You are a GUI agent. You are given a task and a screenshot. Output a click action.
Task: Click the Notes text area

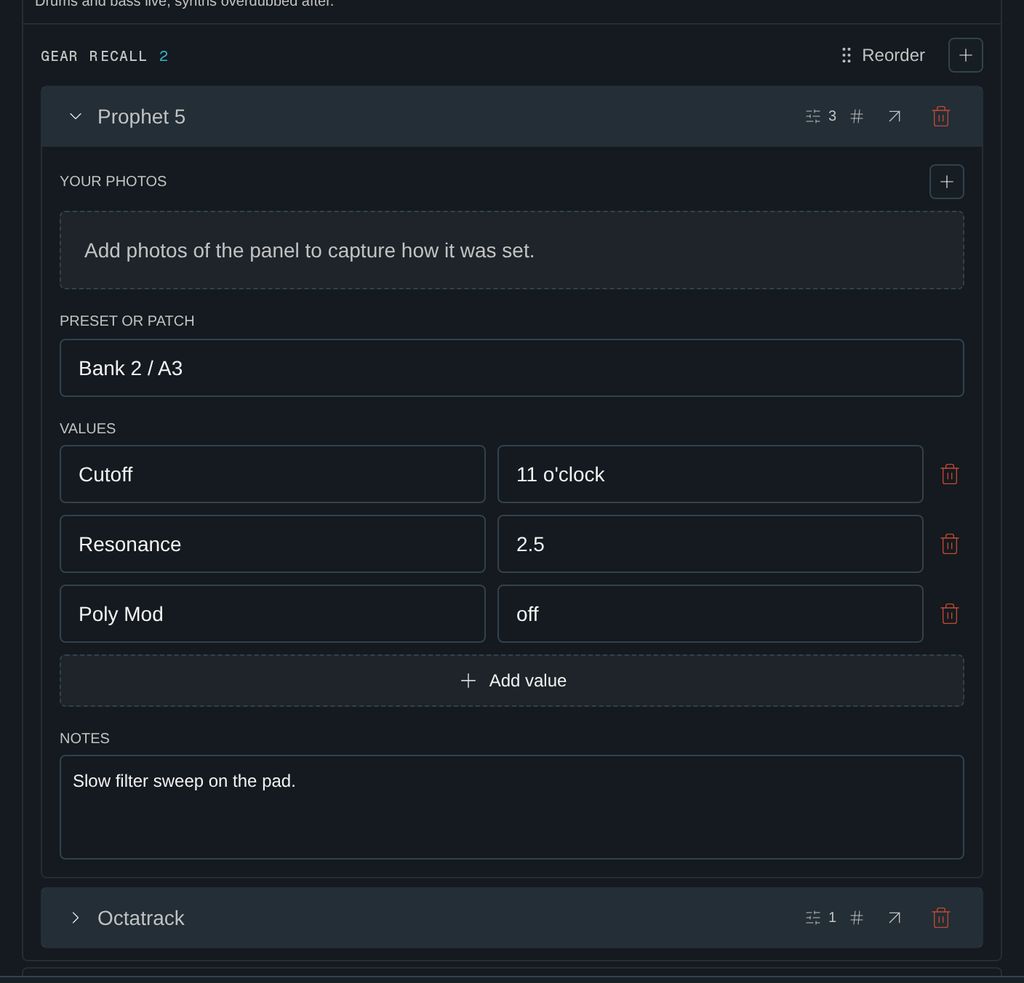[x=512, y=807]
